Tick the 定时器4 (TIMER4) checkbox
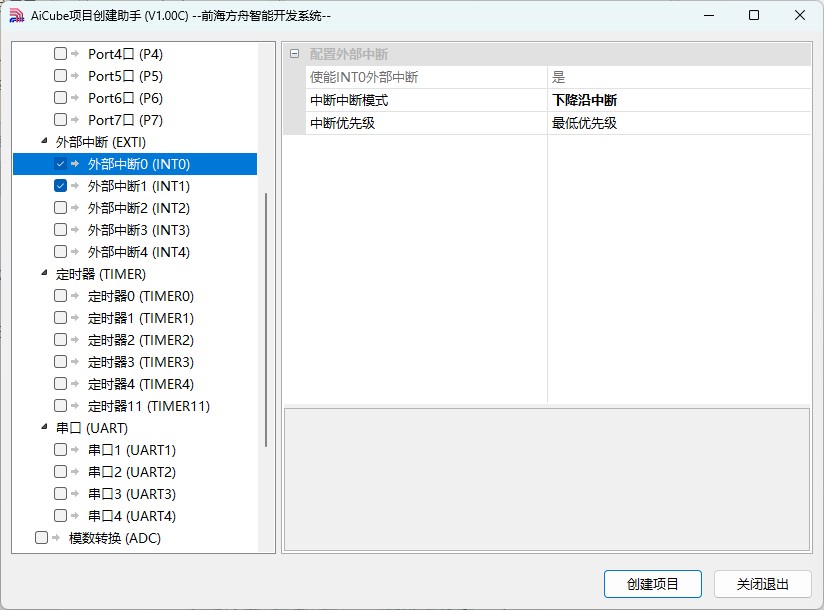The image size is (824, 610). point(60,384)
